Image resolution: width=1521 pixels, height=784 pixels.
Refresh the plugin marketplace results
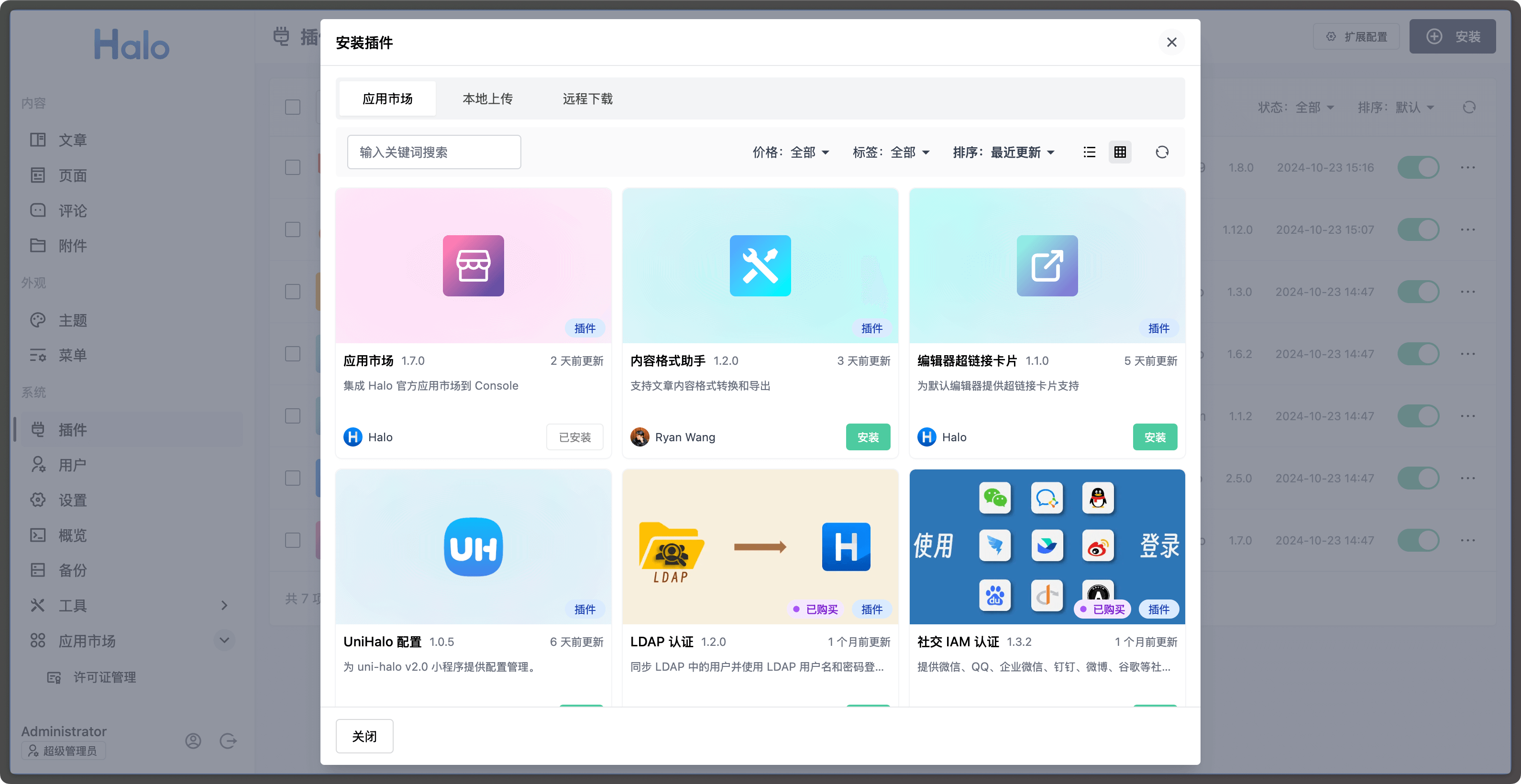pyautogui.click(x=1163, y=152)
